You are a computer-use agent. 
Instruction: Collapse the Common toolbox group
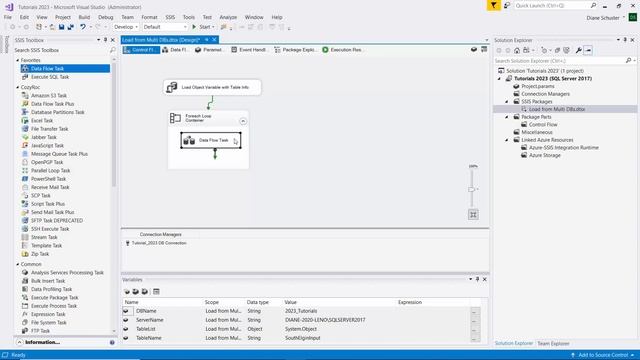(x=18, y=264)
